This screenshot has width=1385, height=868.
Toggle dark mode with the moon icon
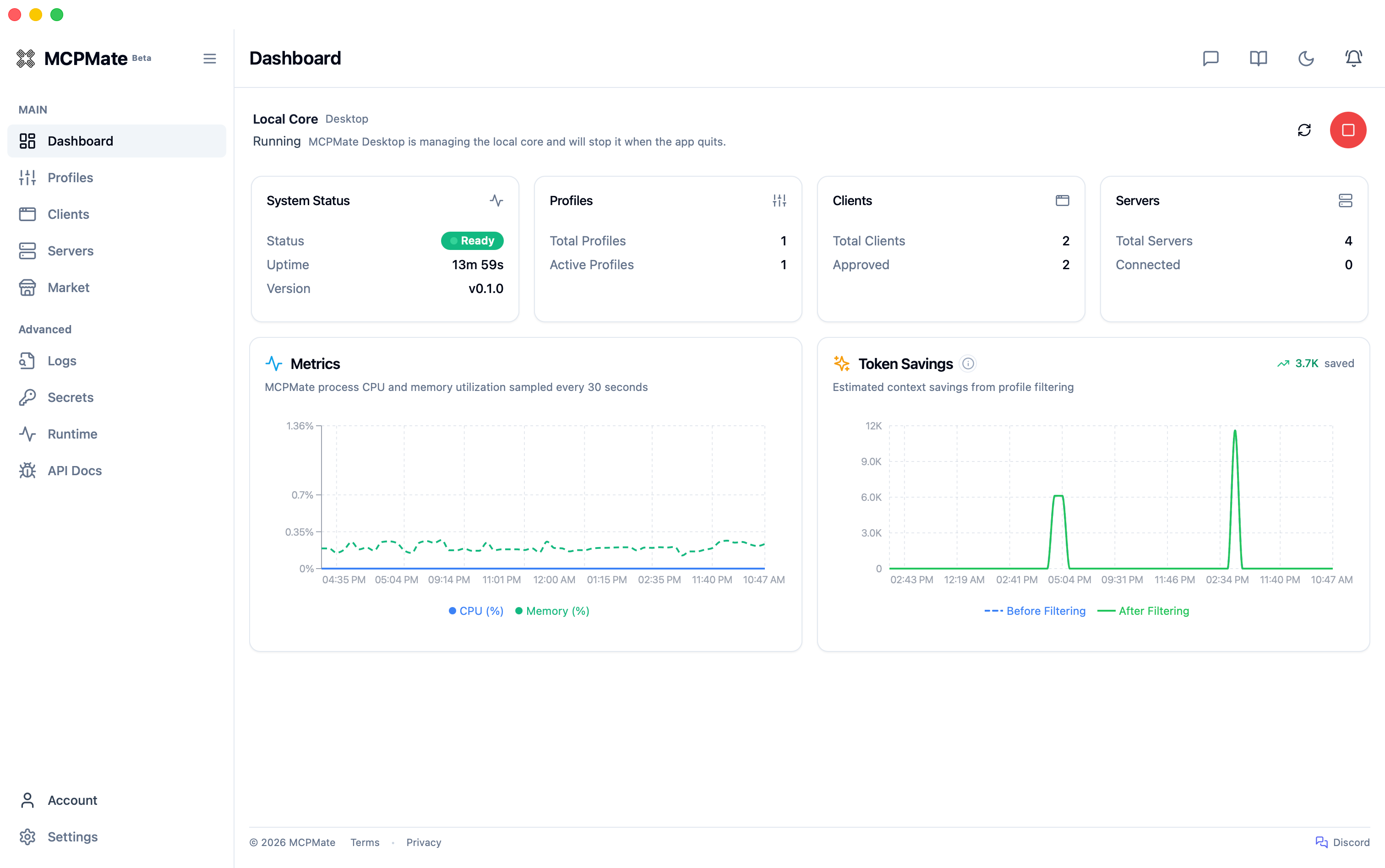(1306, 59)
